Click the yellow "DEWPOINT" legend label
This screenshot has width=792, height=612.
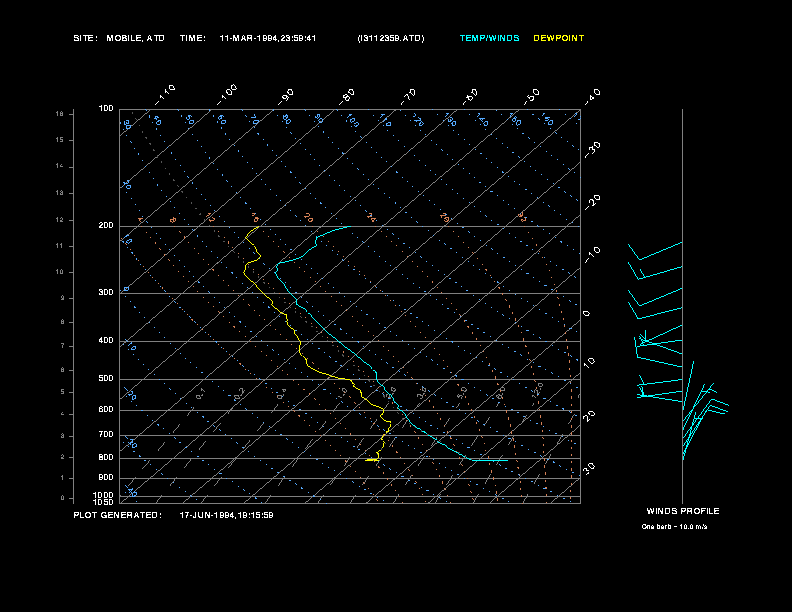coord(559,38)
